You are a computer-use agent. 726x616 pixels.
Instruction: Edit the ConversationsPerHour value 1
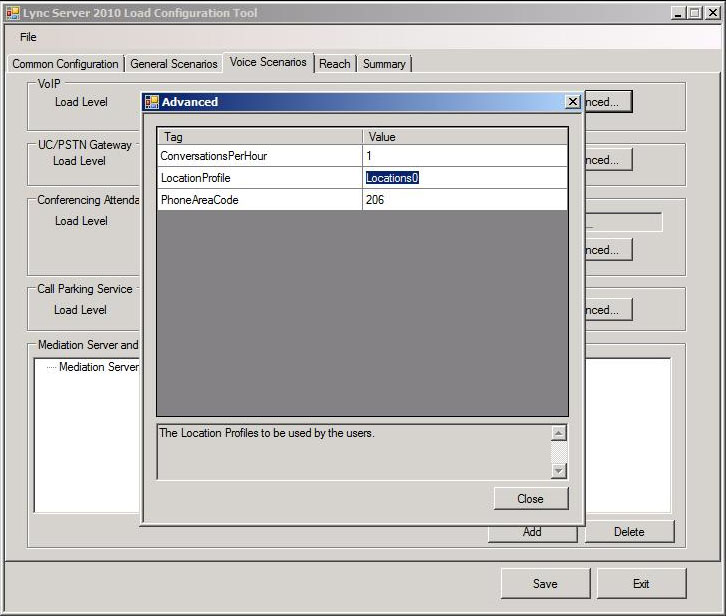tap(465, 156)
